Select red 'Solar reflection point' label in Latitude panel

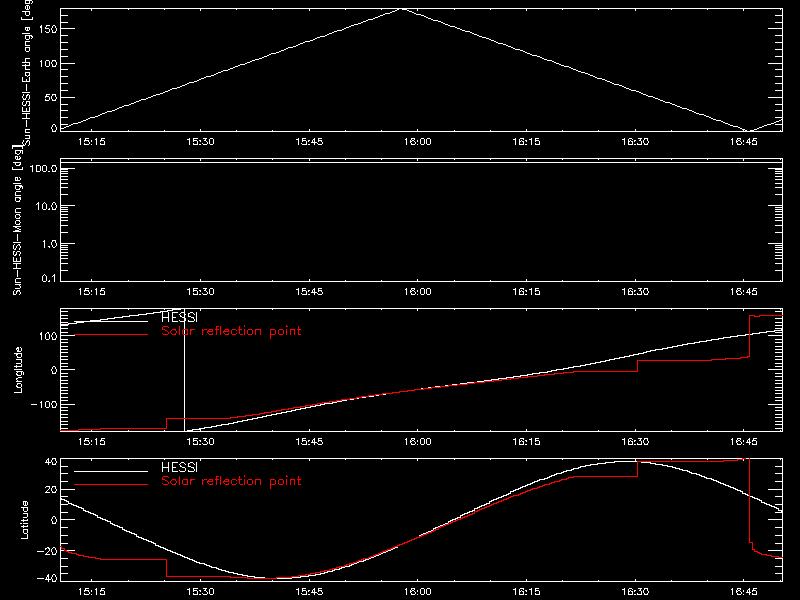pos(231,481)
